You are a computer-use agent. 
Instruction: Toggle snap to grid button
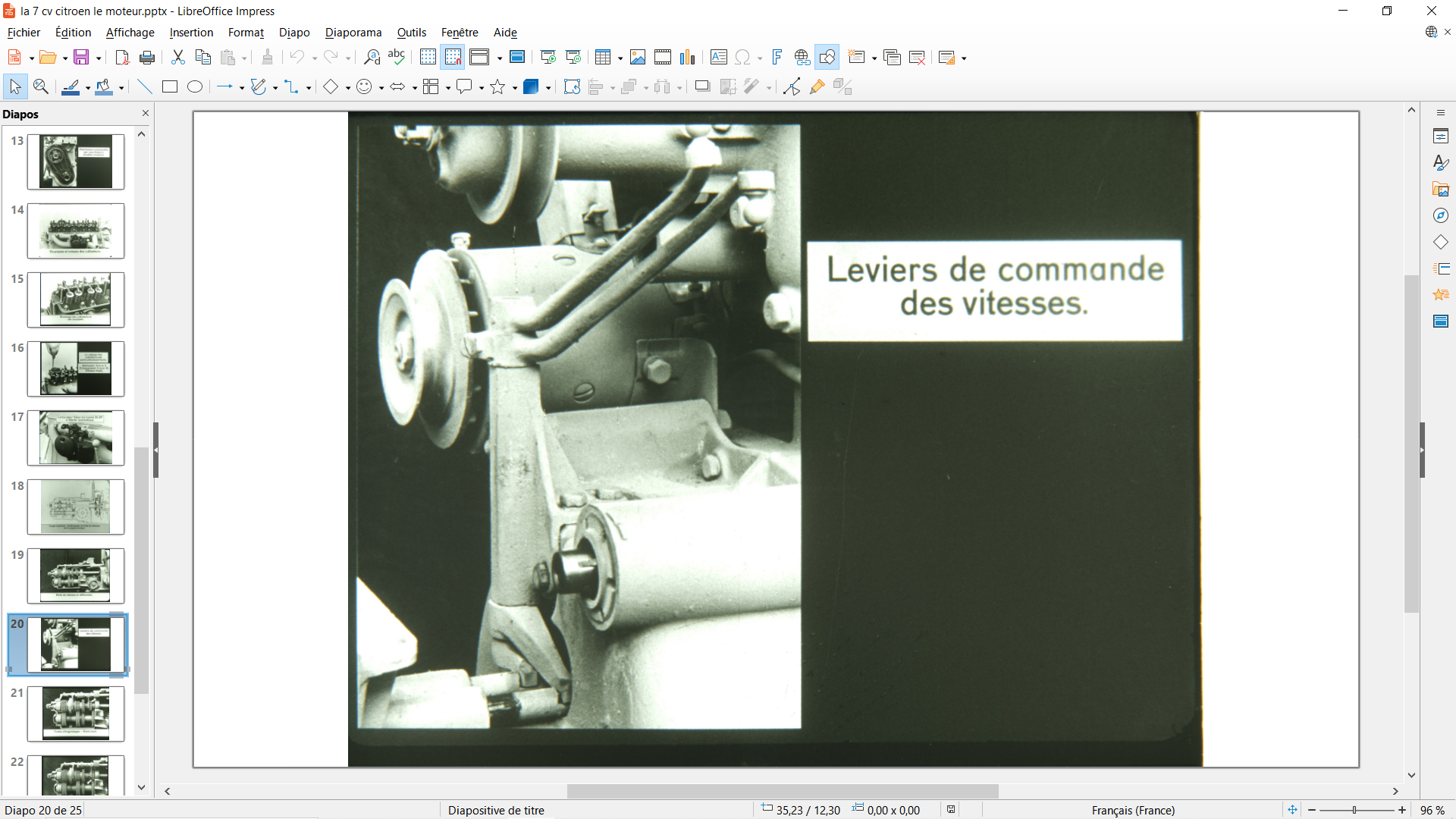pos(453,58)
